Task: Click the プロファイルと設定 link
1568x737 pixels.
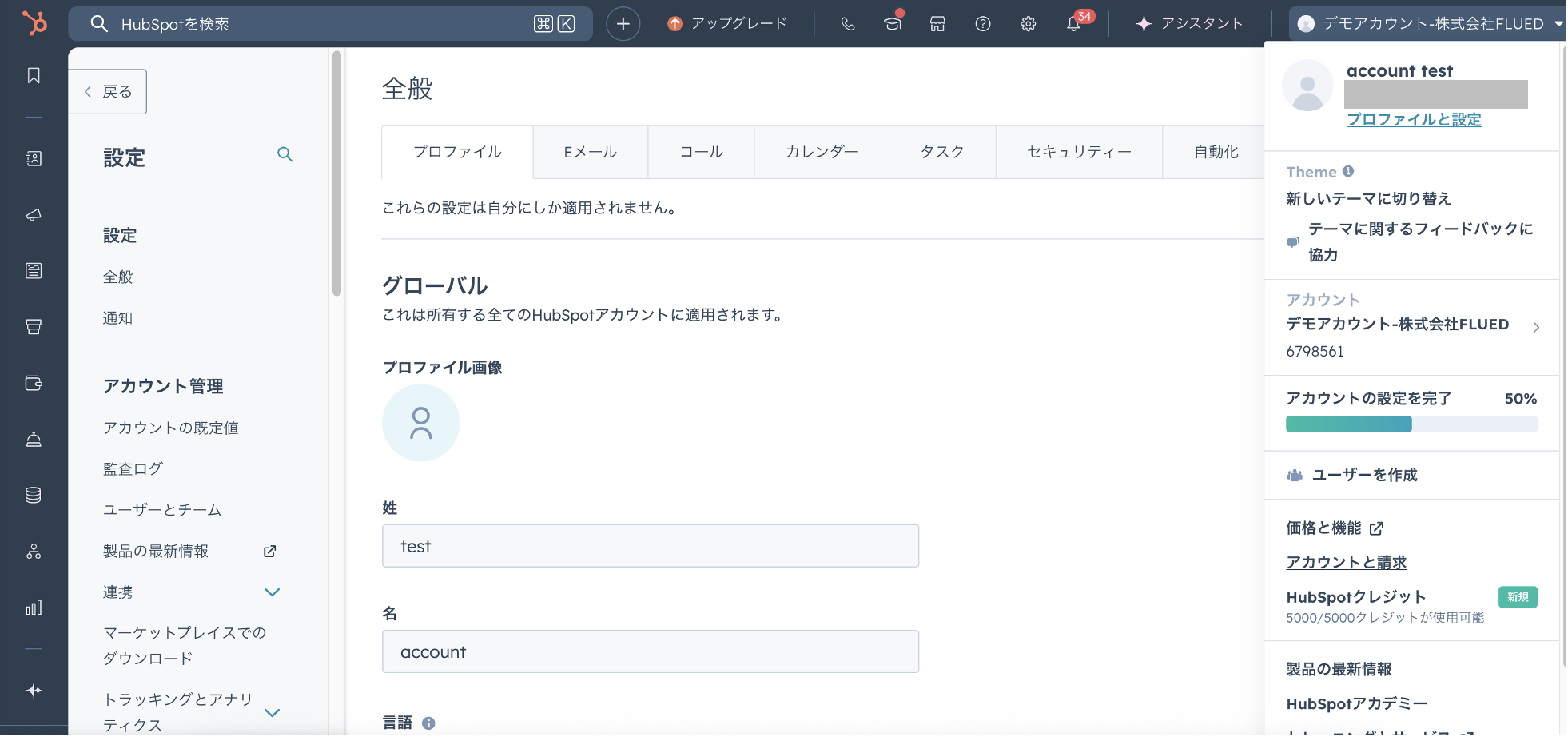Action: tap(1414, 120)
